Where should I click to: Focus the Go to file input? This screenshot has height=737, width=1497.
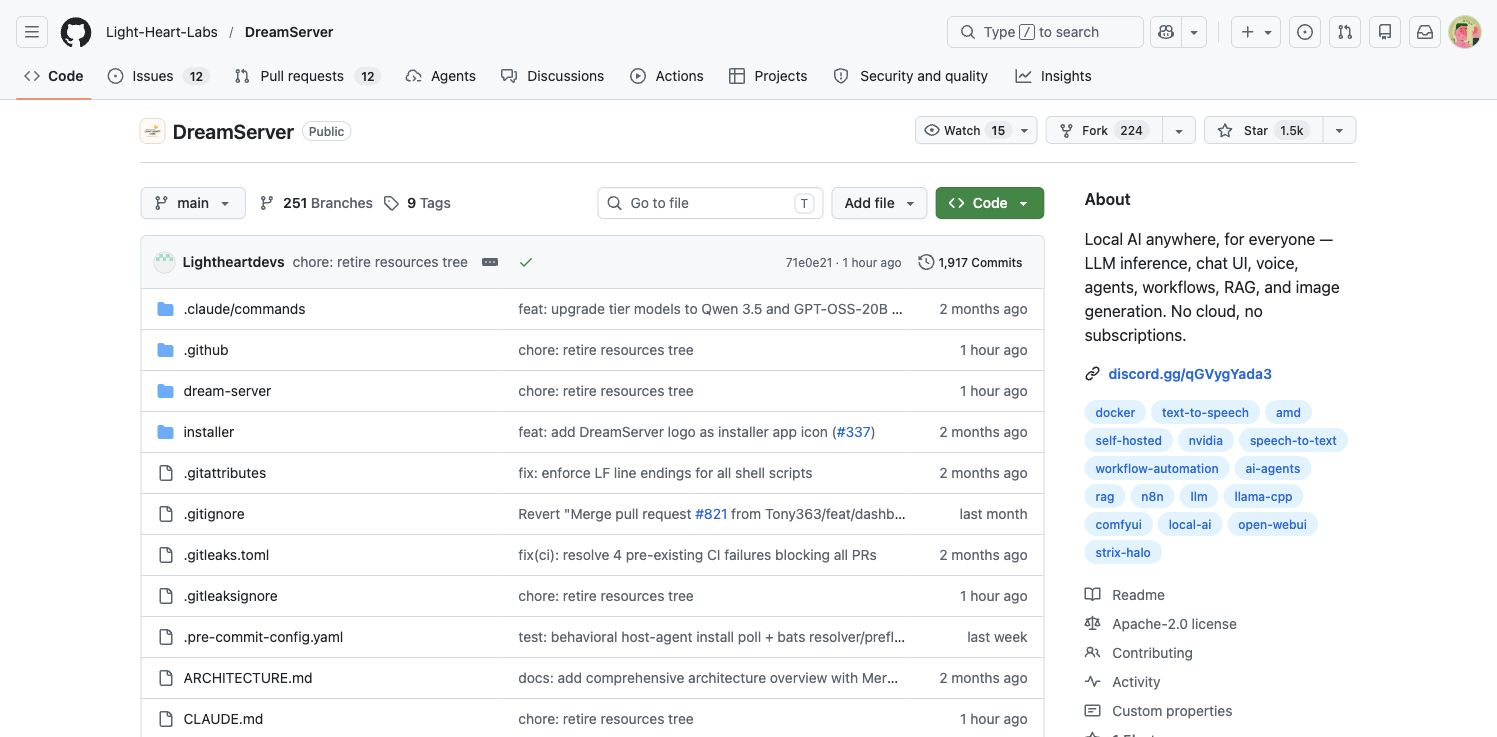711,203
